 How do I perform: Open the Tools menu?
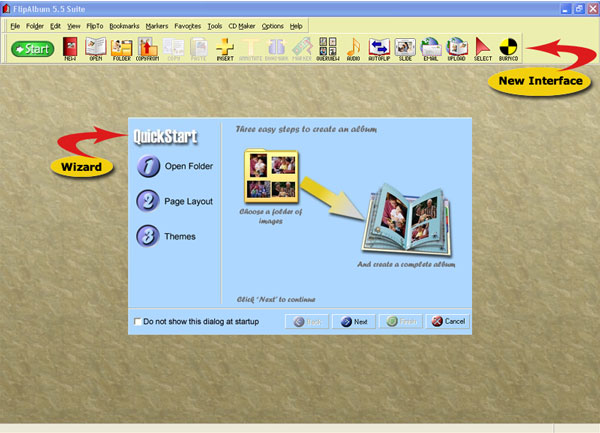(215, 26)
